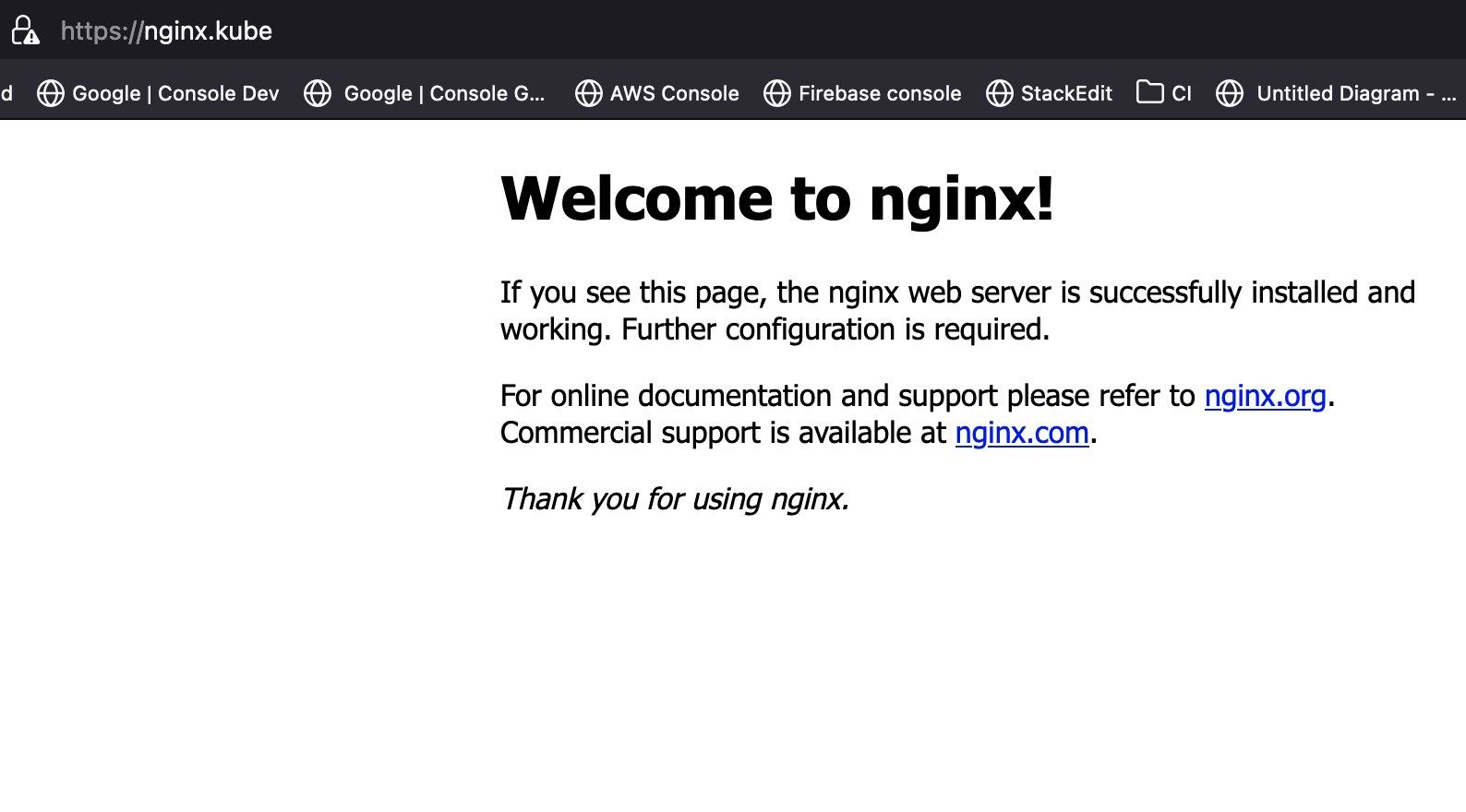The width and height of the screenshot is (1466, 812).
Task: Open the Google | Console G... bookmark
Action: pyautogui.click(x=425, y=93)
